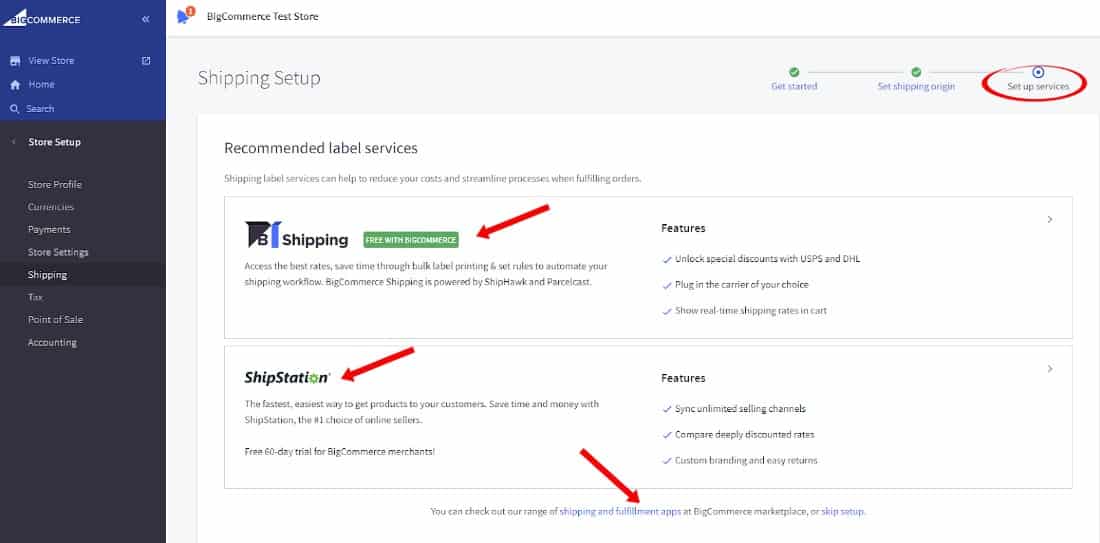Click 'Show real-time shipping rates in cart'
This screenshot has height=543, width=1100.
(751, 311)
